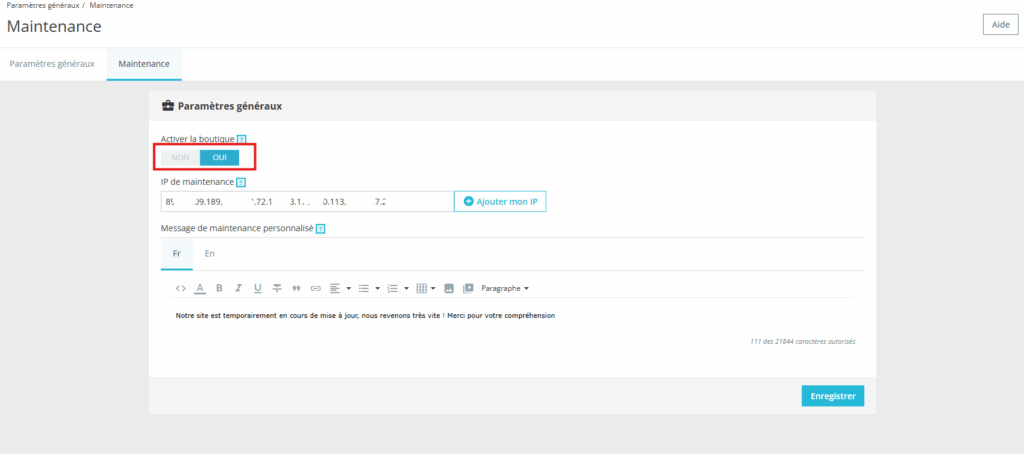Screen dimensions: 1024x454
Task: Go to Paramètres généraux breadcrumb link
Action: (x=43, y=5)
